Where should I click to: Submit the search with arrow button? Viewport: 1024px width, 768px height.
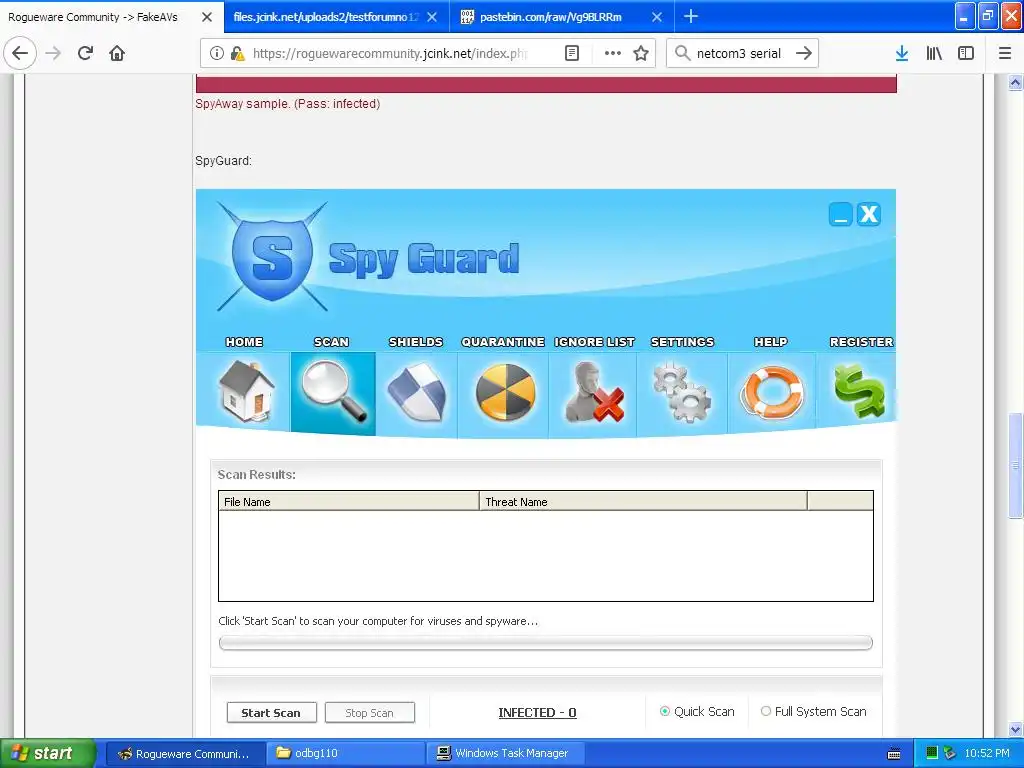(804, 53)
